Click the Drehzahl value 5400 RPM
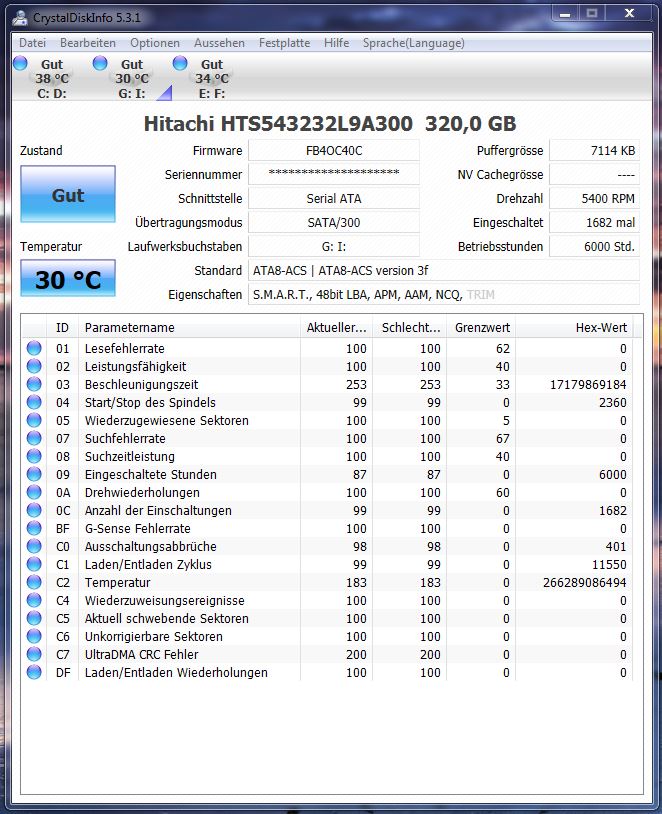The image size is (662, 814). [x=595, y=198]
